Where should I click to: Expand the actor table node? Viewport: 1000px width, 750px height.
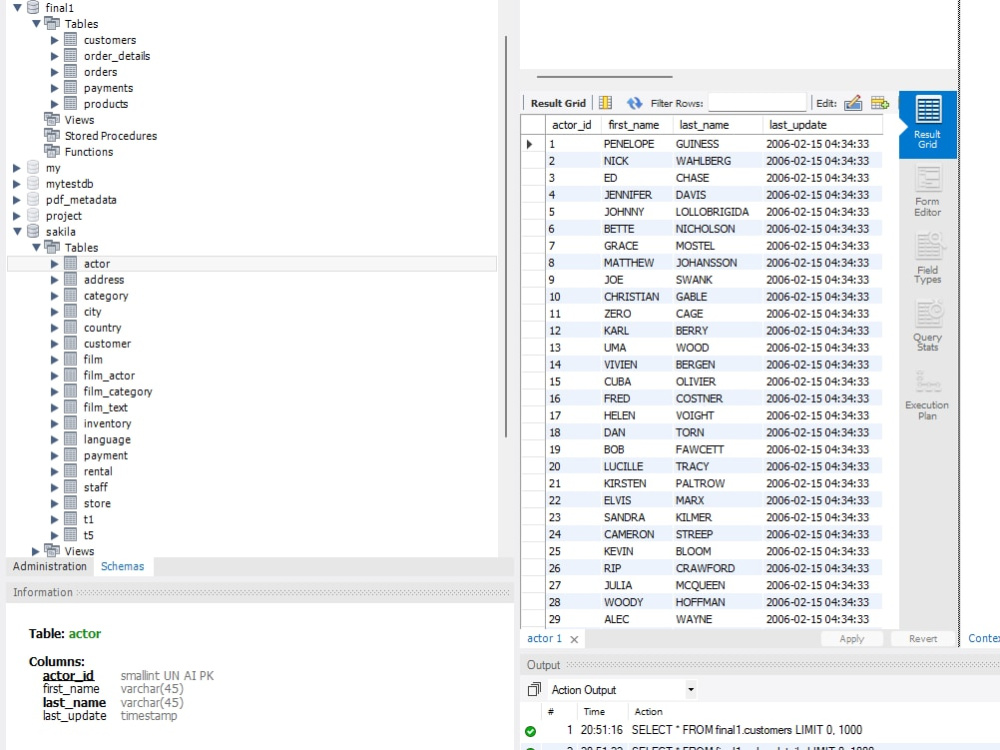pos(55,263)
